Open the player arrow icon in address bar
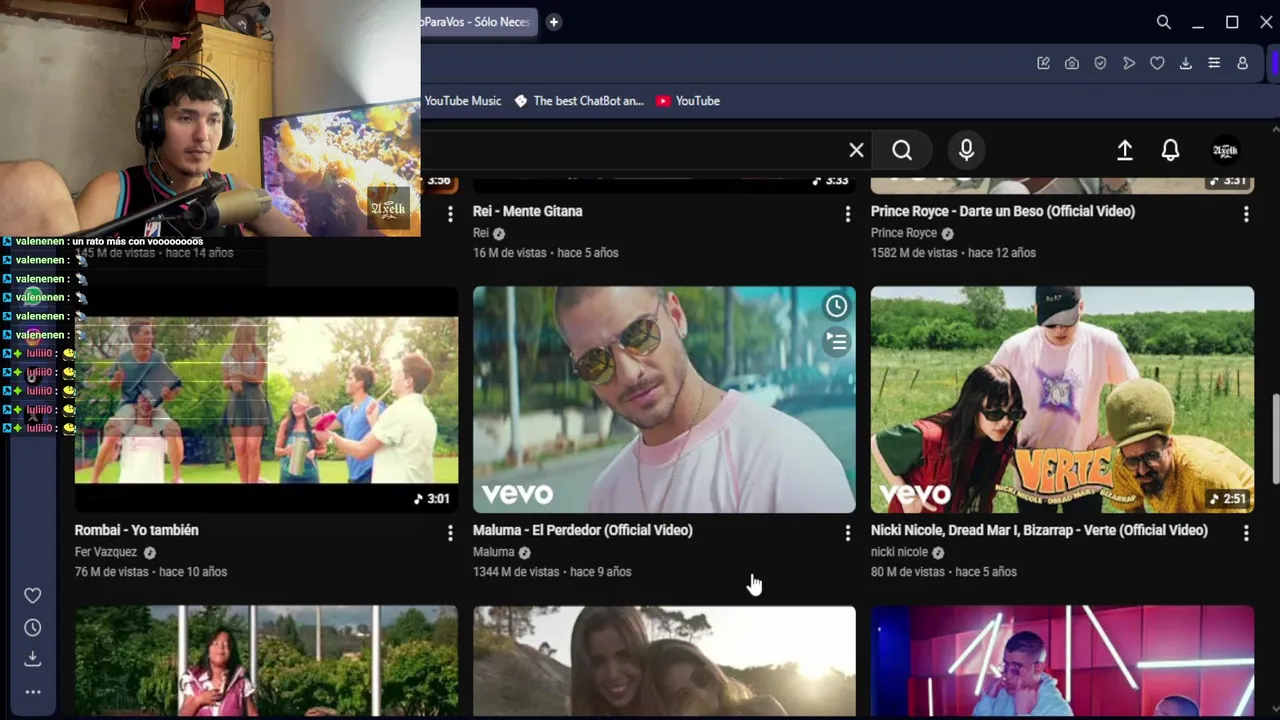 pos(1129,63)
